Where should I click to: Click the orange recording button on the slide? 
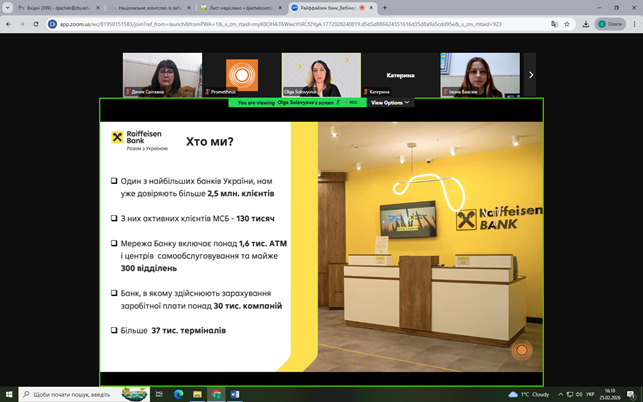point(520,350)
